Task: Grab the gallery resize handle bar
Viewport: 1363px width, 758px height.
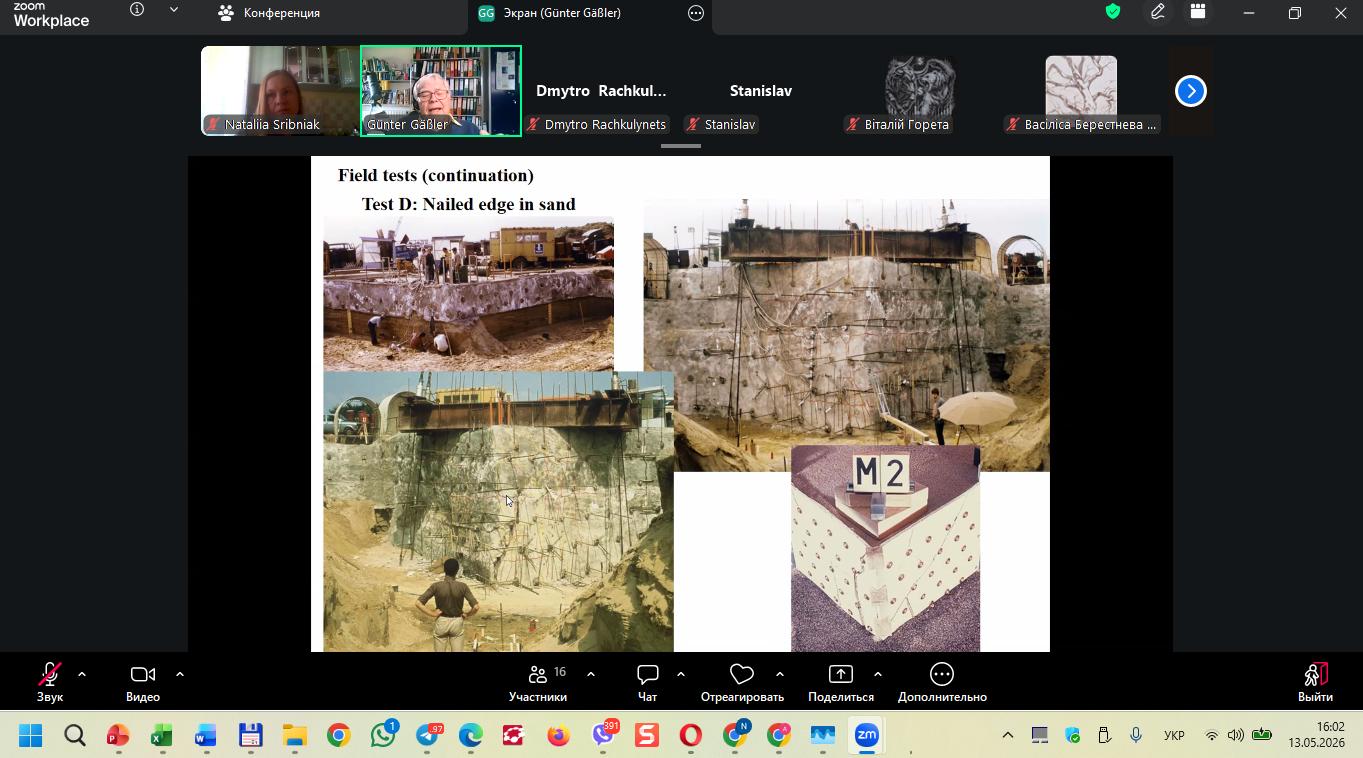Action: click(x=681, y=146)
